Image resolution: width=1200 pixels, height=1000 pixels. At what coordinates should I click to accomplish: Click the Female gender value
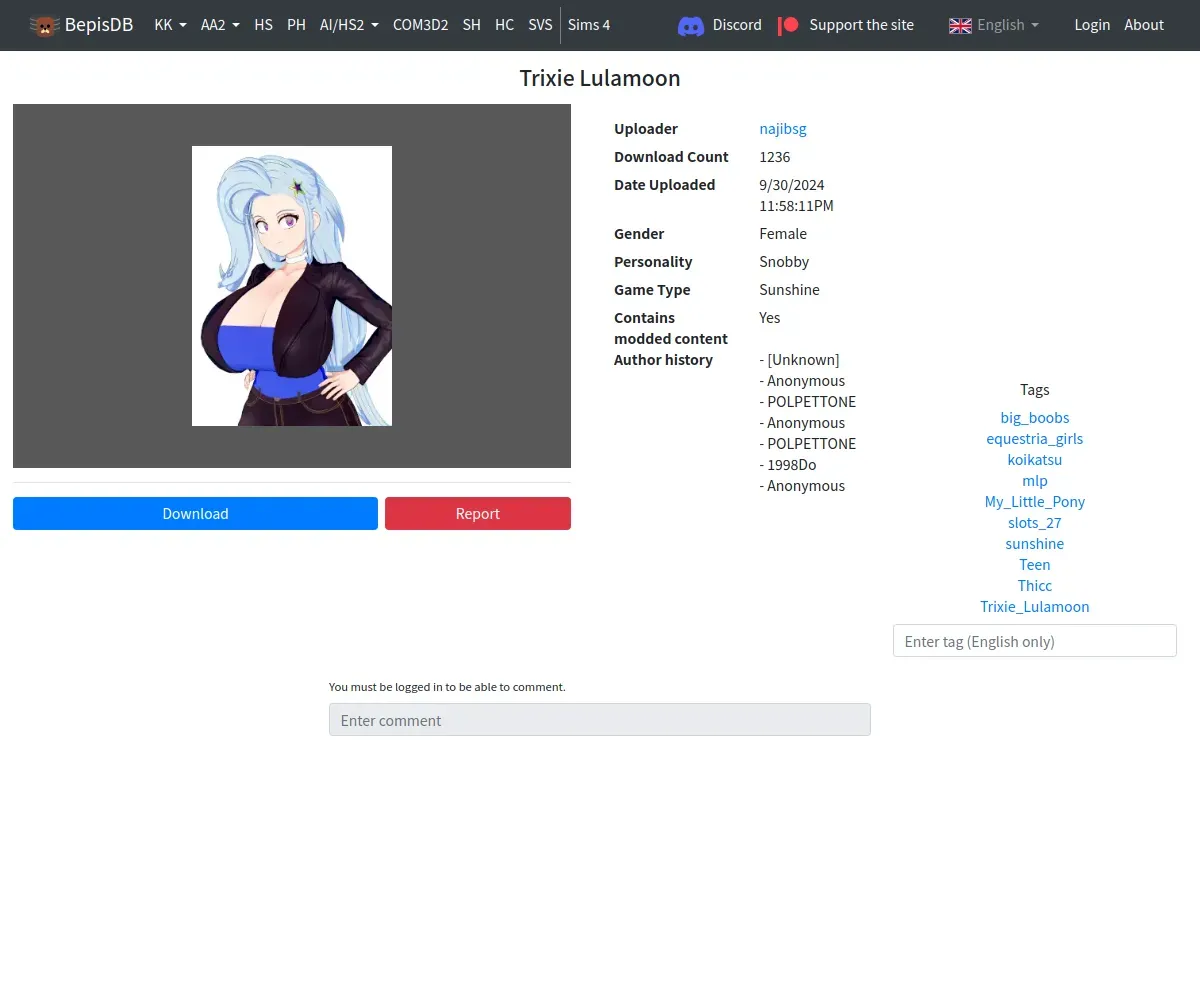tap(783, 234)
